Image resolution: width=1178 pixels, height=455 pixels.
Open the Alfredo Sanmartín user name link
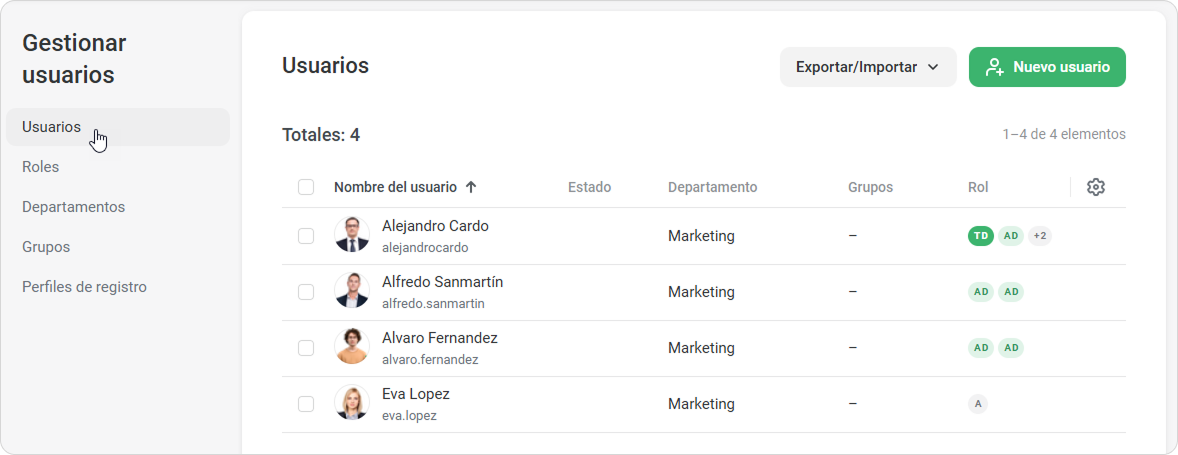point(442,282)
